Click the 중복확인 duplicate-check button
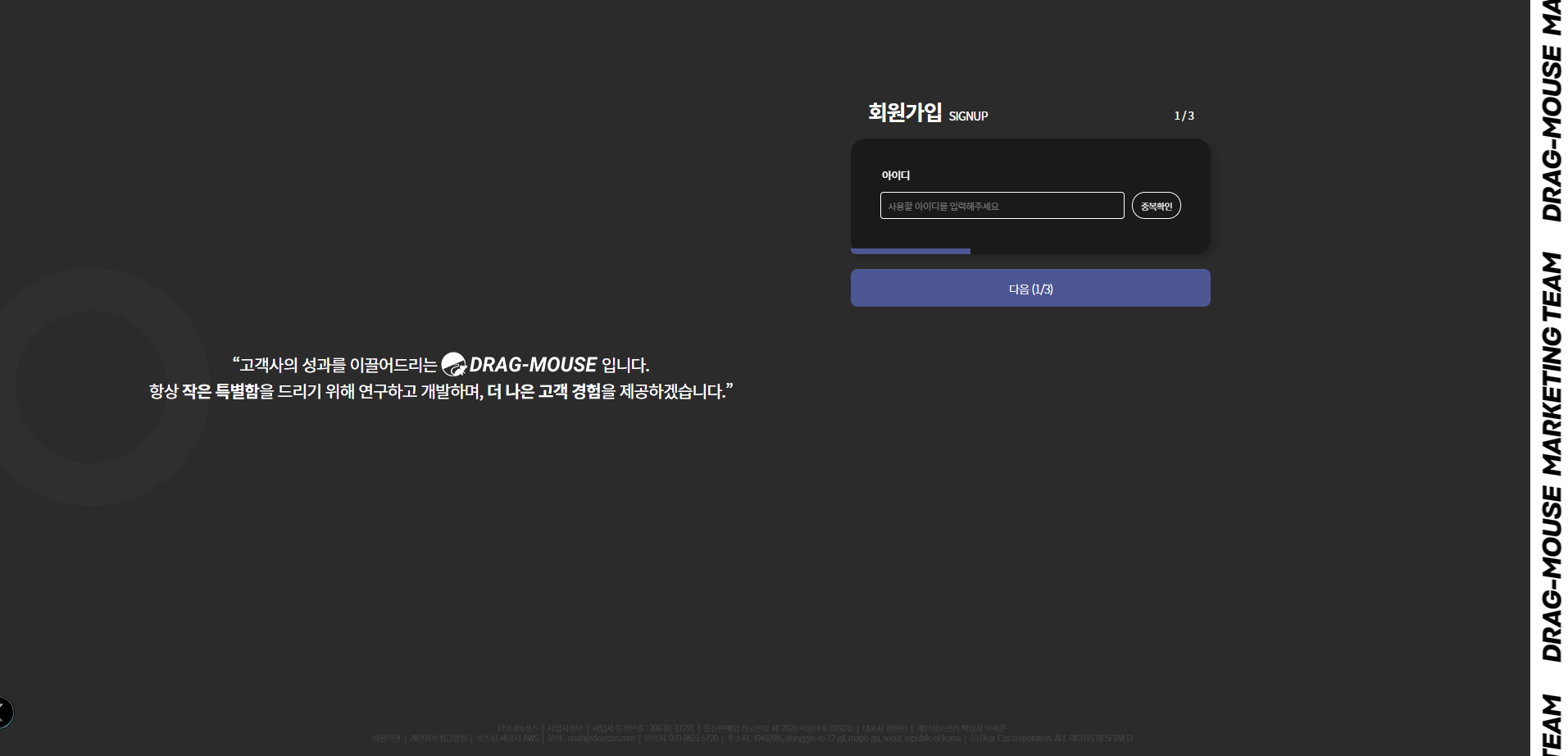The height and width of the screenshot is (756, 1568). pos(1157,206)
